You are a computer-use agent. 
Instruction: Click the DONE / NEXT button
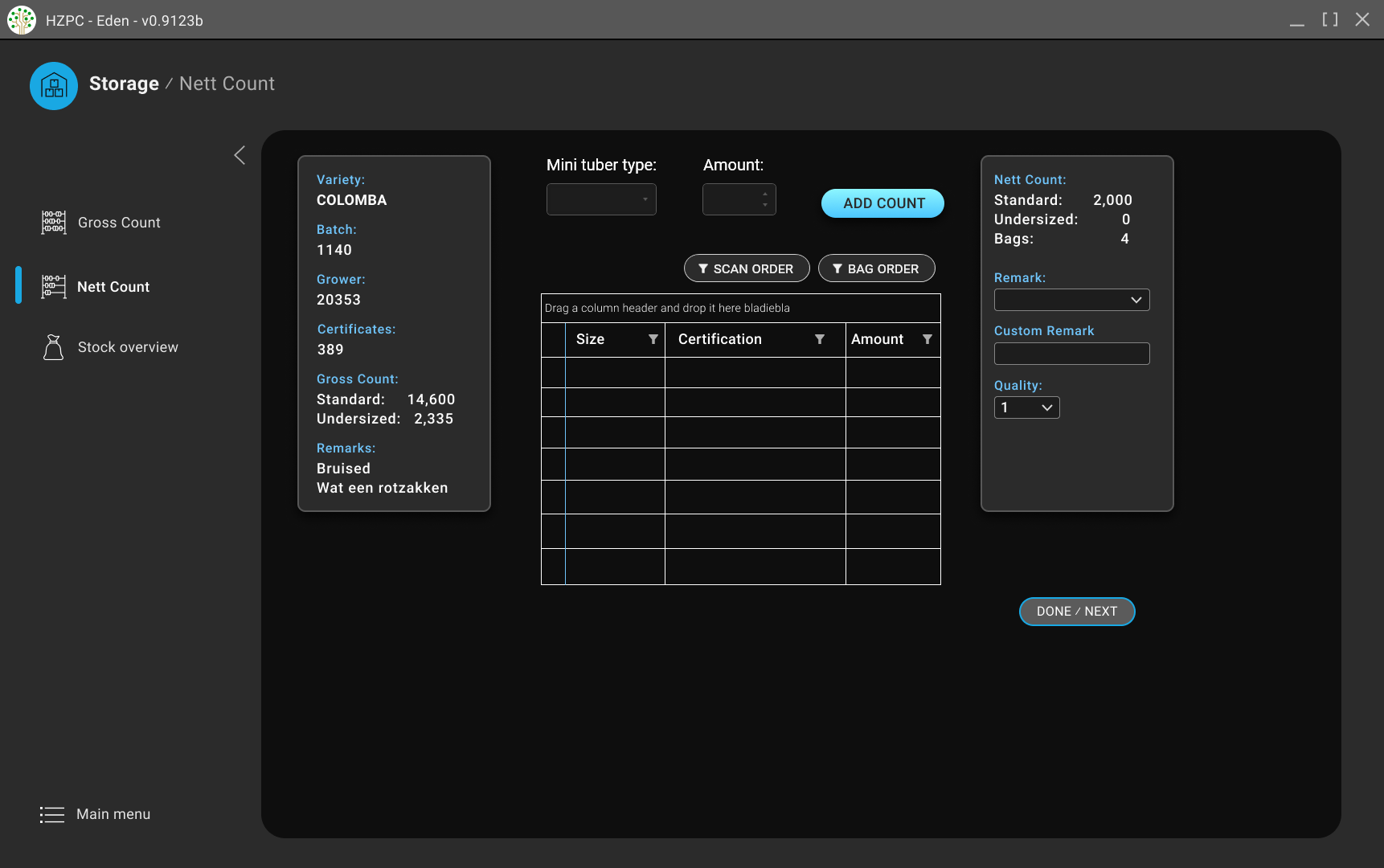(1077, 612)
